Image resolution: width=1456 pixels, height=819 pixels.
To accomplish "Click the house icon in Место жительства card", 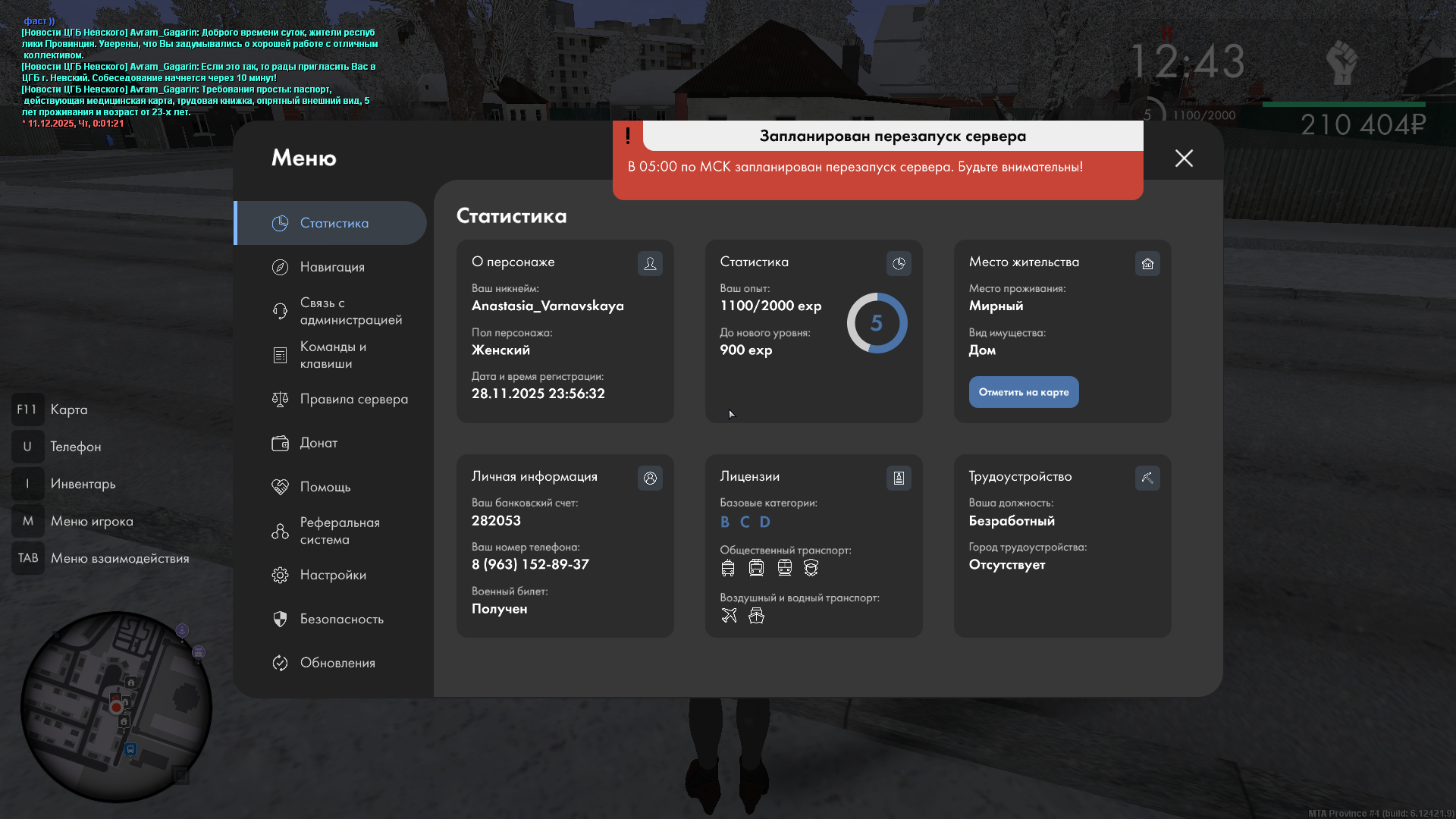I will [x=1147, y=263].
